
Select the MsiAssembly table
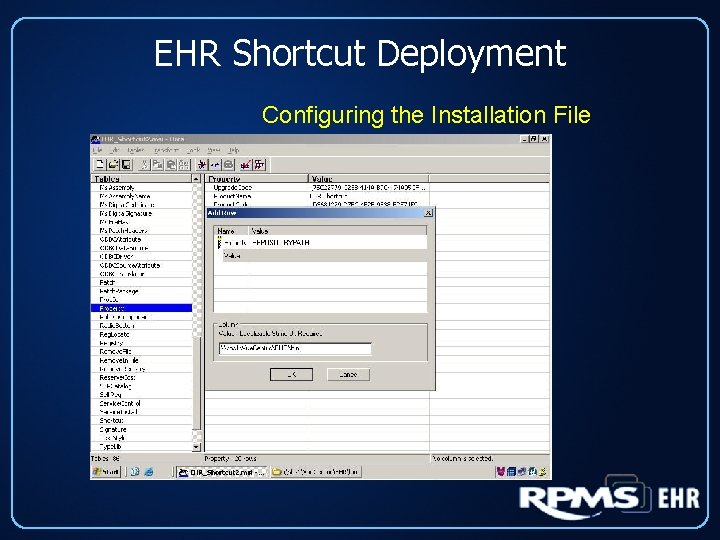141,187
